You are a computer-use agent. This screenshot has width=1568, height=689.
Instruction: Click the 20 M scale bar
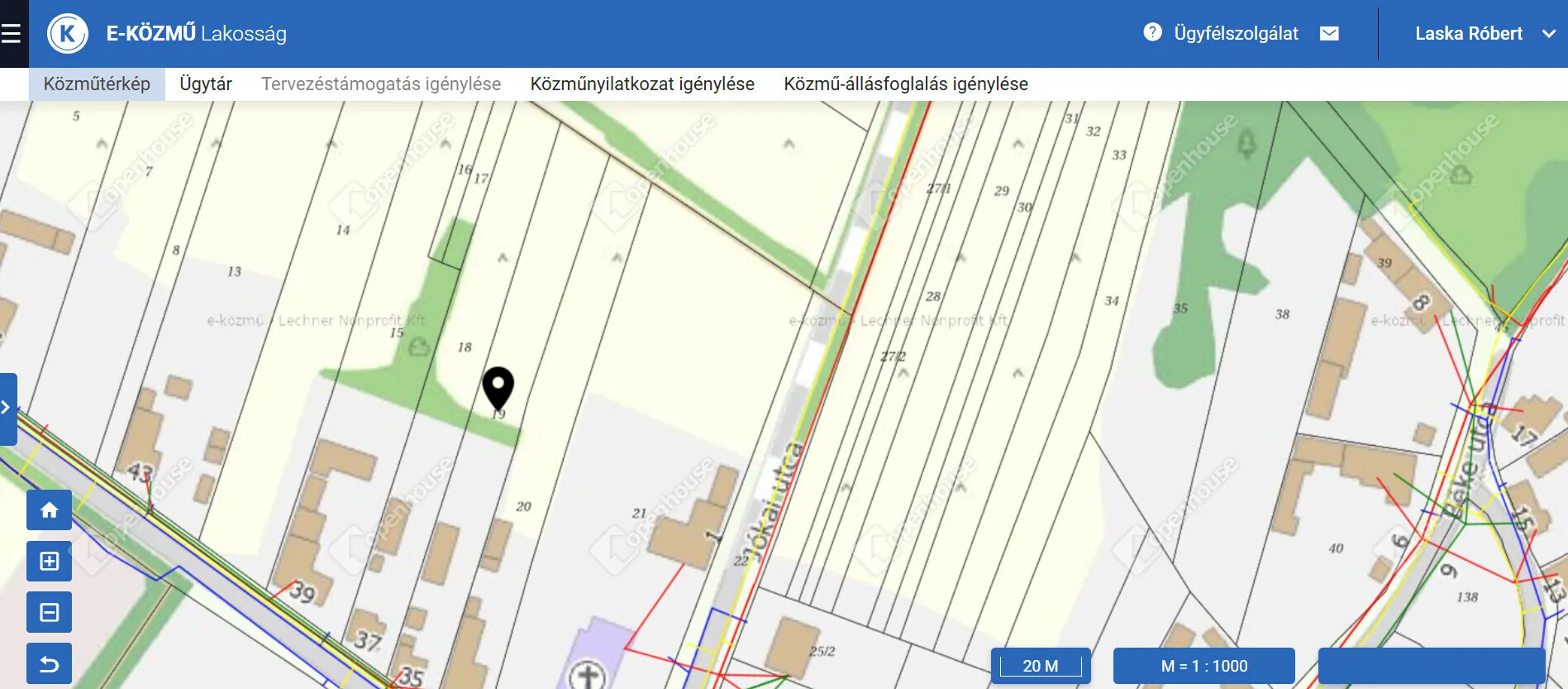(1041, 666)
